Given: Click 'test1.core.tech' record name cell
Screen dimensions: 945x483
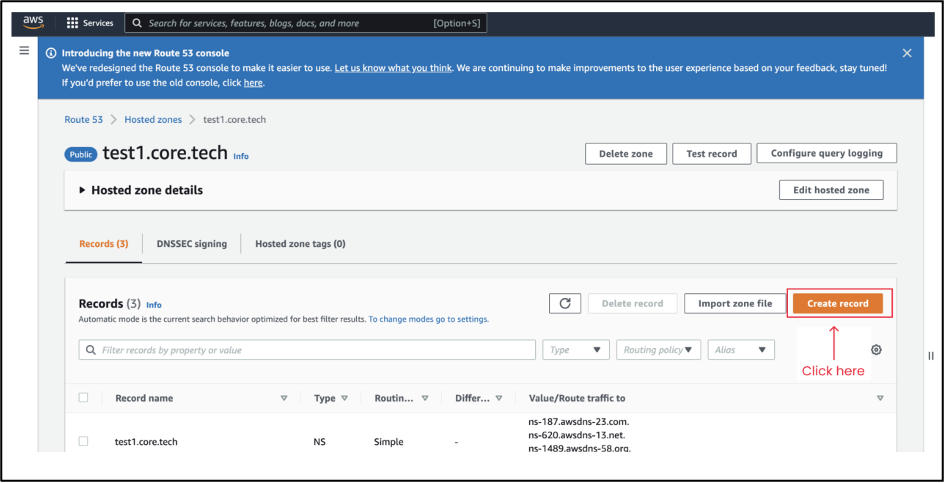Looking at the screenshot, I should pyautogui.click(x=146, y=442).
